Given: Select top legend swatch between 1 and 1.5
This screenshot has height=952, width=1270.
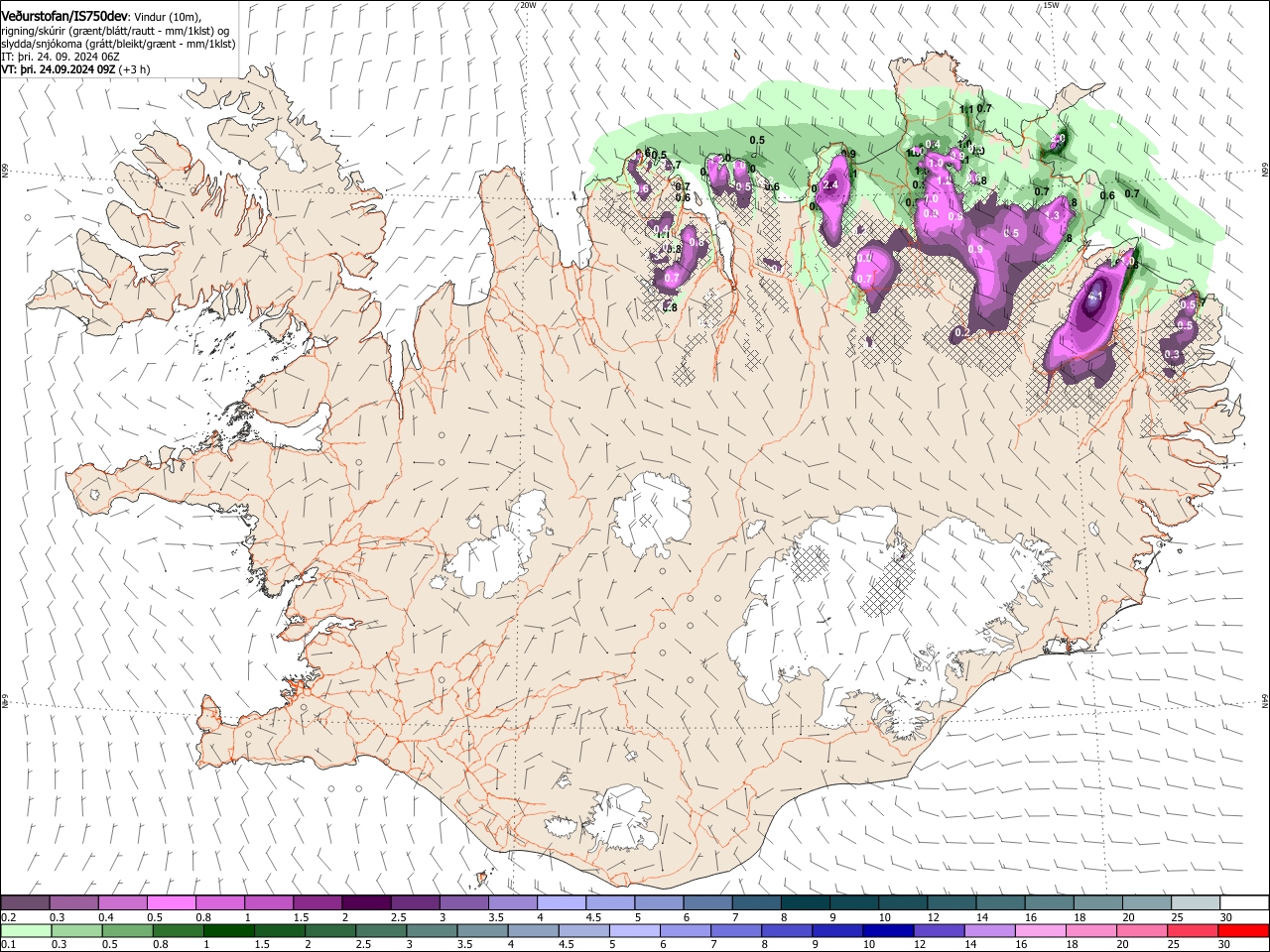Looking at the screenshot, I should (x=268, y=902).
